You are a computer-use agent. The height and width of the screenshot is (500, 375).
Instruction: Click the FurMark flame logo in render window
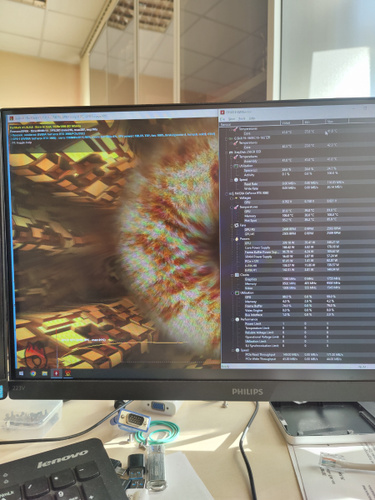click(x=35, y=354)
